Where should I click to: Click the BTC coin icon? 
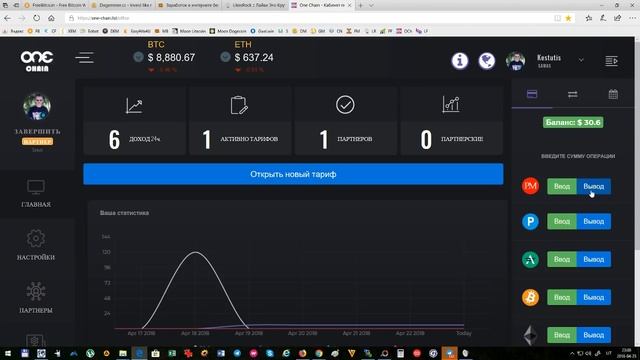138,57
